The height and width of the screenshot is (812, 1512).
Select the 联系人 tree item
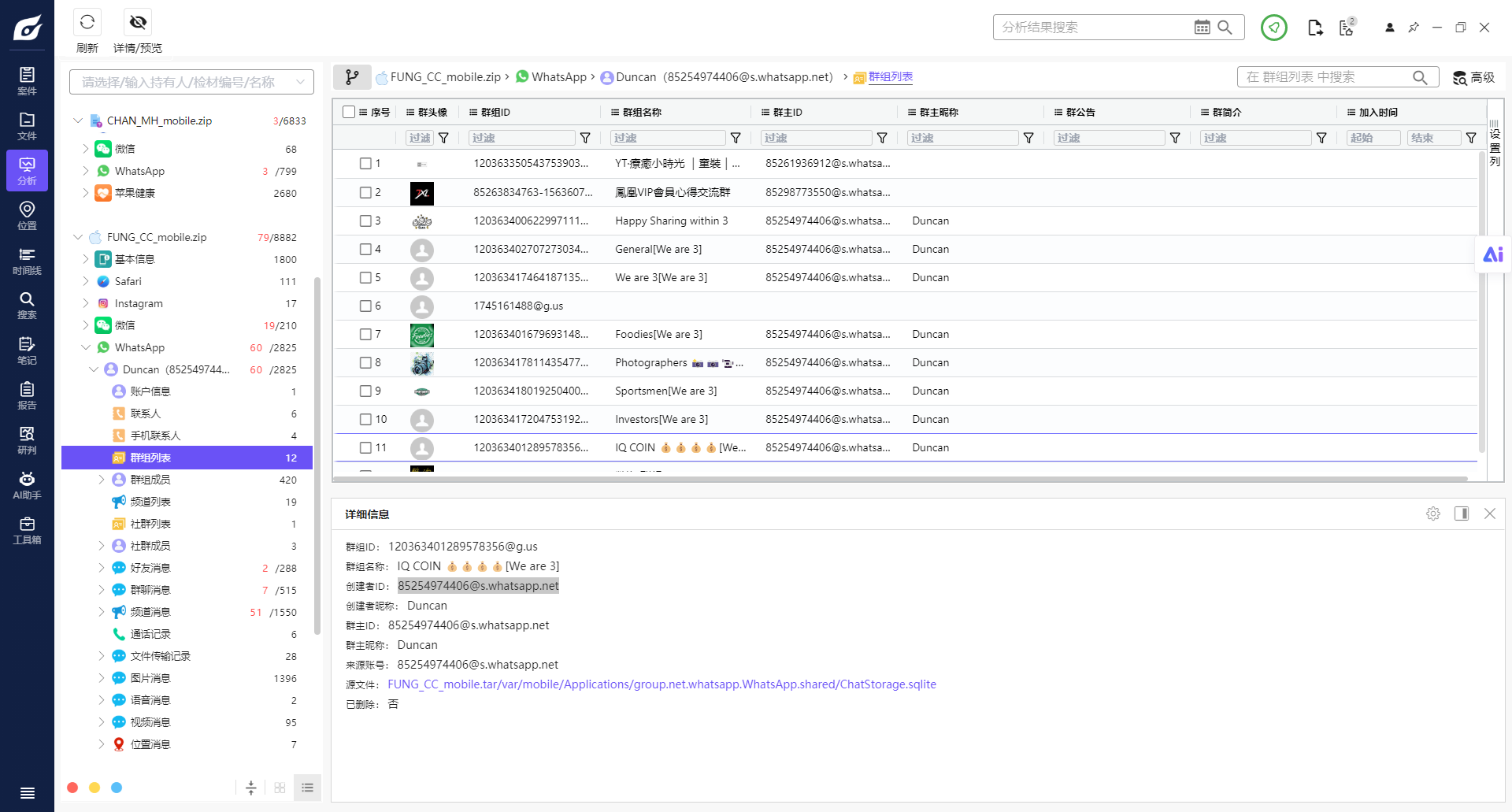(146, 413)
